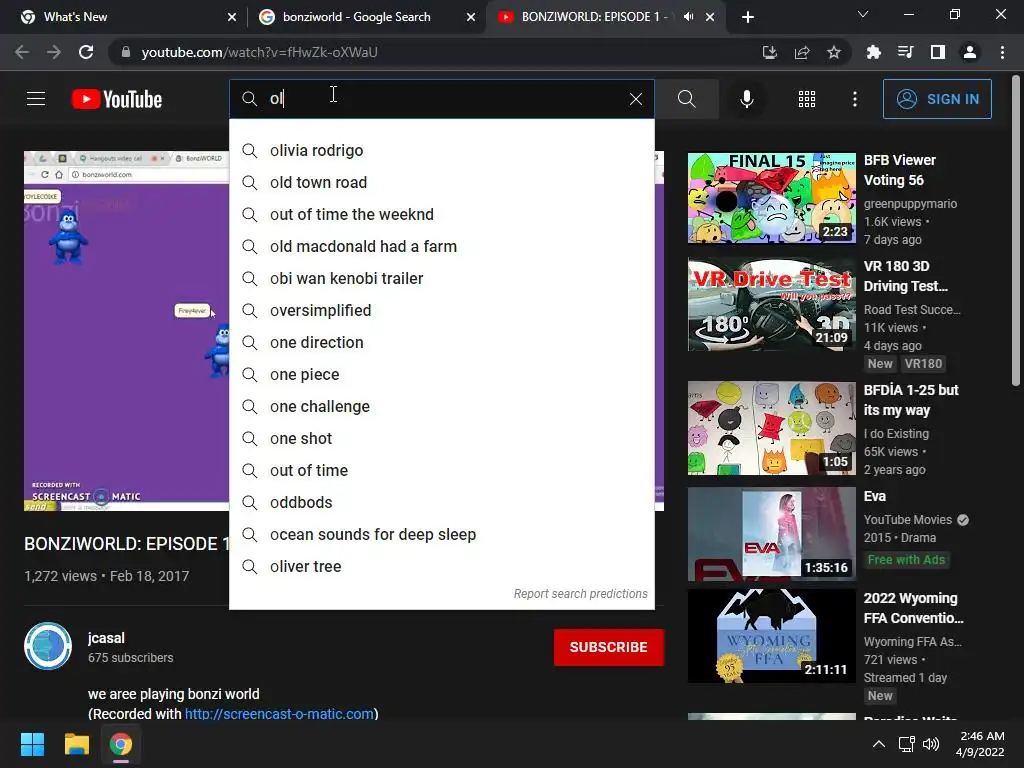Screen dimensions: 1024x768
Task: Open the tab search chevron
Action: 863,14
